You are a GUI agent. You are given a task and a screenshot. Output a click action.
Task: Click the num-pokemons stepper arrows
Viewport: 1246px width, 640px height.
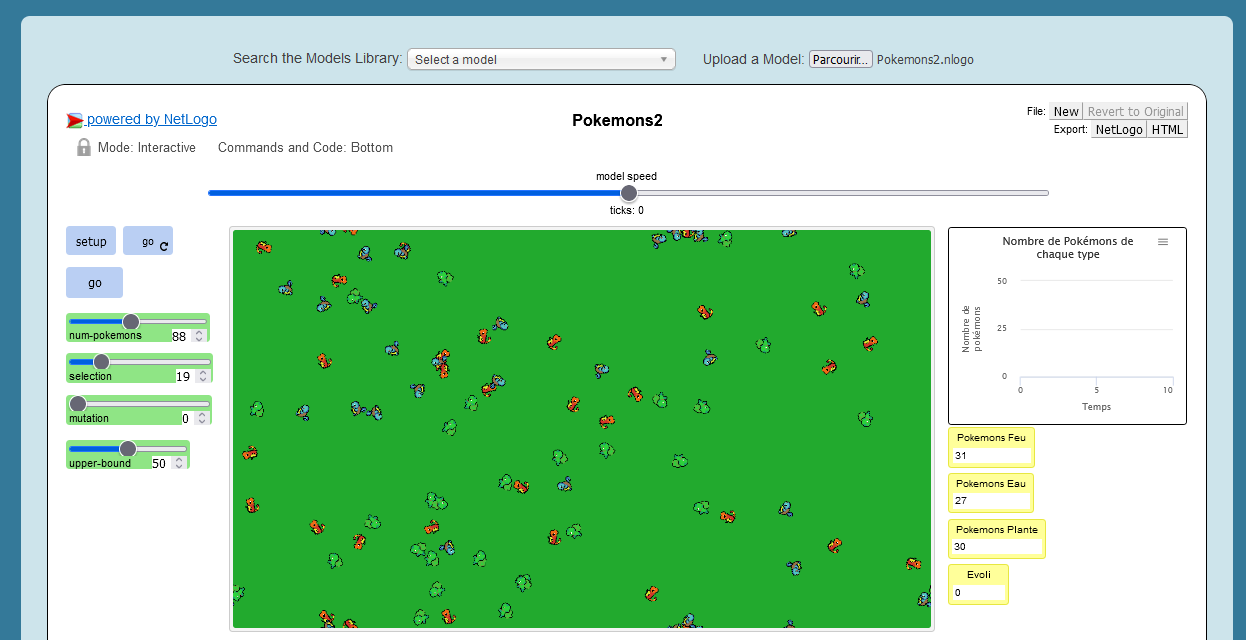[200, 336]
